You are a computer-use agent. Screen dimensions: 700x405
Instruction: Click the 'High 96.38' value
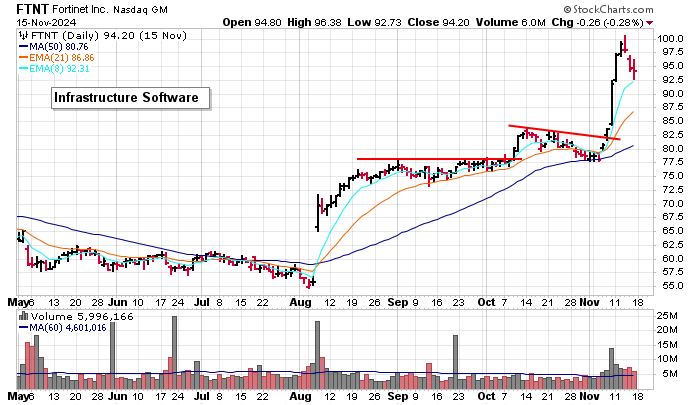(314, 22)
